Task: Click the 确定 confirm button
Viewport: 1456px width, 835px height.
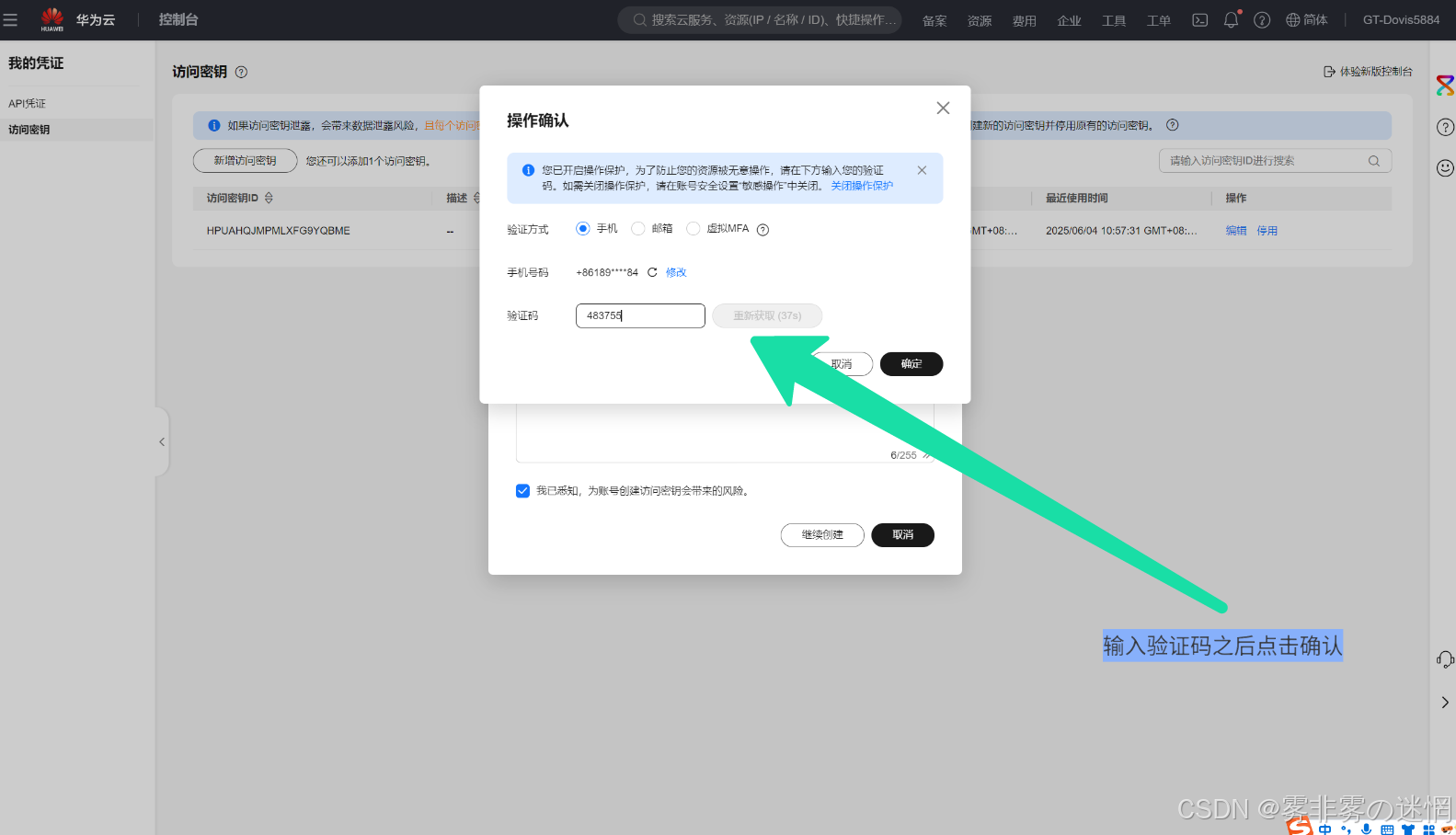Action: click(x=911, y=364)
